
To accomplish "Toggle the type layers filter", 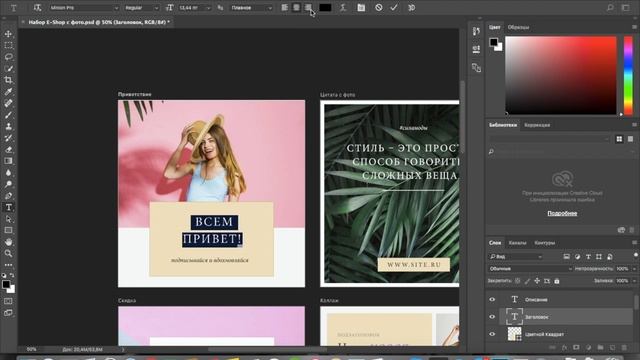I will pyautogui.click(x=588, y=257).
